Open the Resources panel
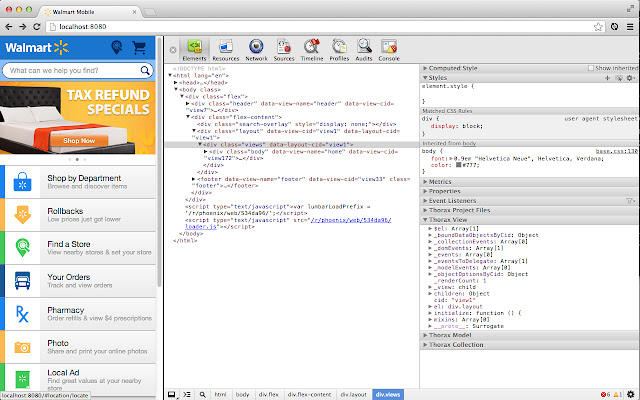The image size is (640, 400). coord(225,48)
